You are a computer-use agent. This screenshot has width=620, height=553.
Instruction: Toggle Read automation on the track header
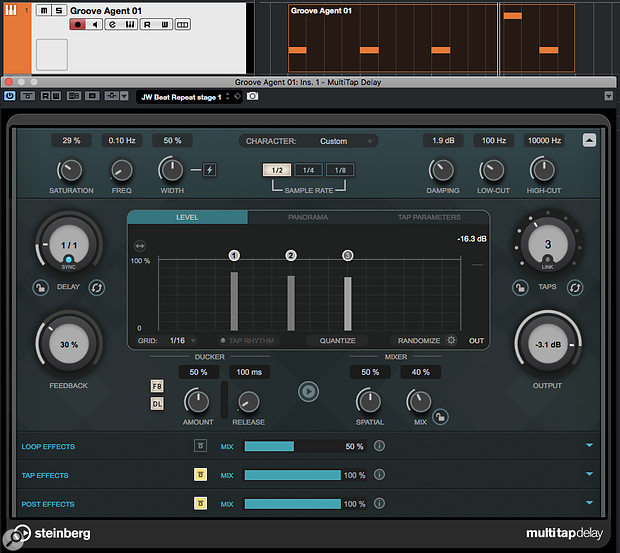tap(147, 25)
